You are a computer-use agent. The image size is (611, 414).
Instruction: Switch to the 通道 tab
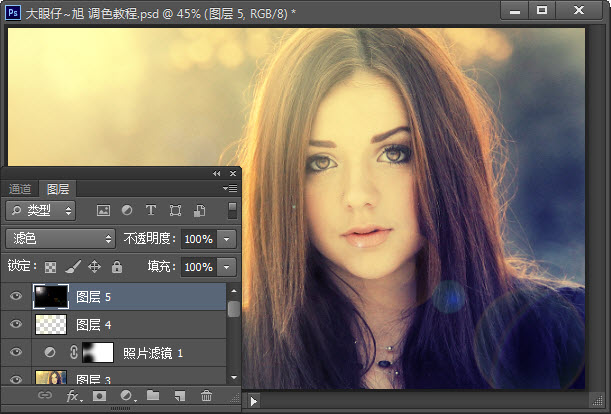coord(21,188)
